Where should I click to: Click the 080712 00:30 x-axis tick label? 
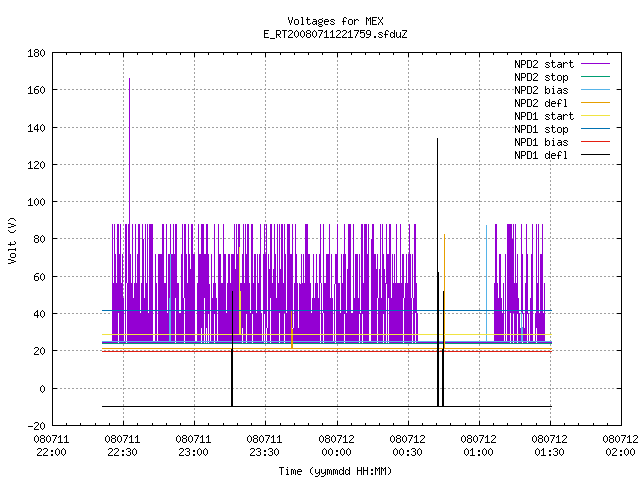pyautogui.click(x=407, y=446)
